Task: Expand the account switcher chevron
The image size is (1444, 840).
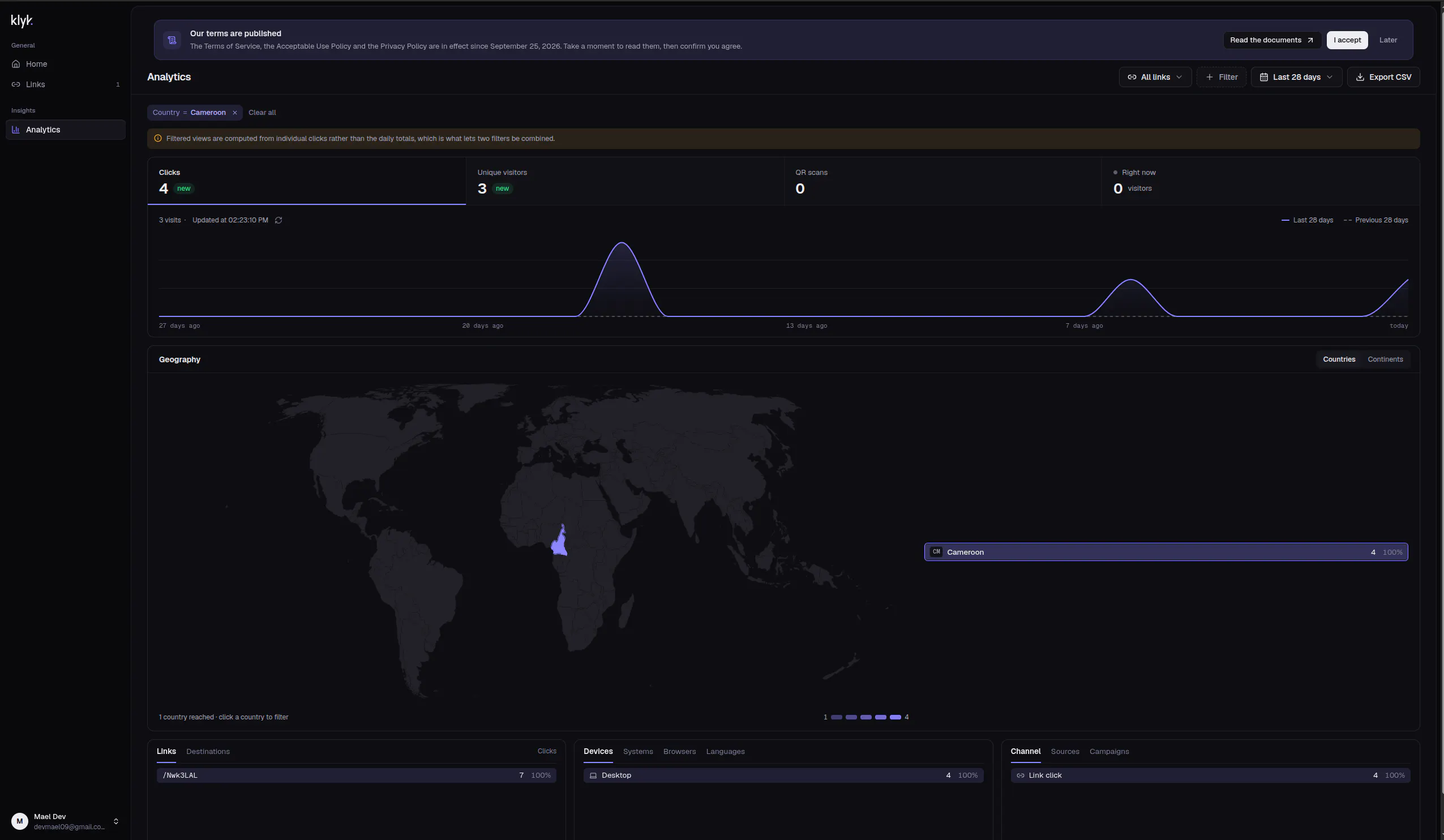Action: click(x=115, y=821)
